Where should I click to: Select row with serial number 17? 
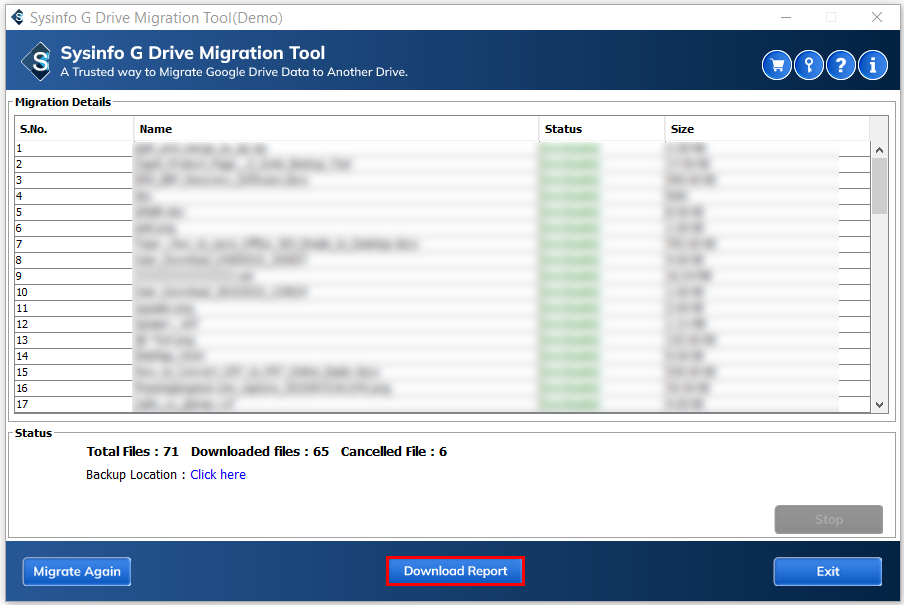tap(442, 404)
